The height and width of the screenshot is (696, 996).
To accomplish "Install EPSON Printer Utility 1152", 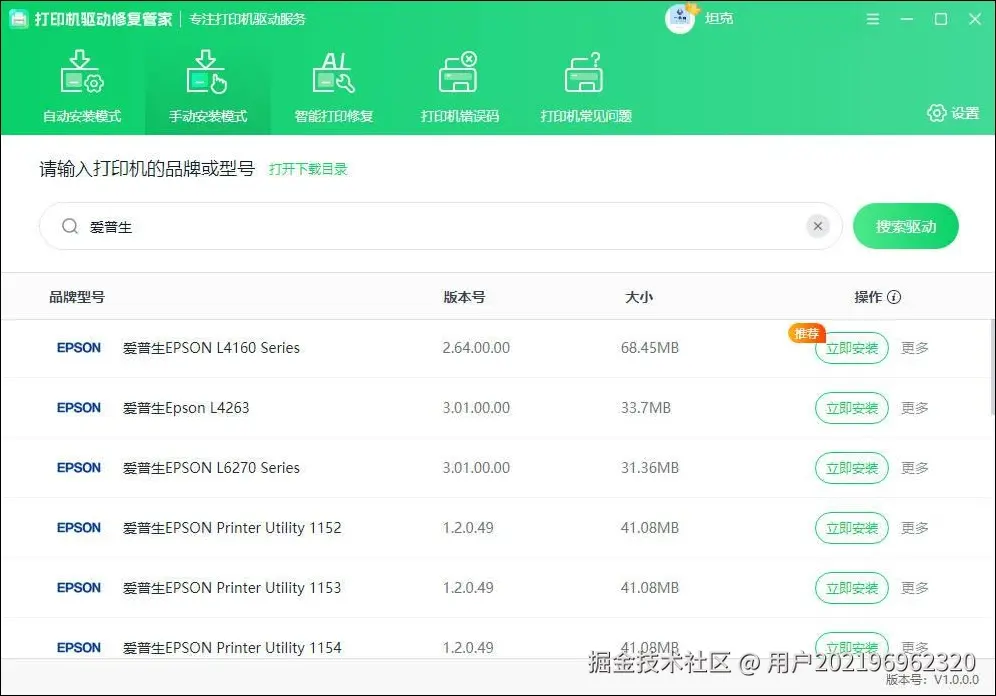I will pyautogui.click(x=851, y=528).
